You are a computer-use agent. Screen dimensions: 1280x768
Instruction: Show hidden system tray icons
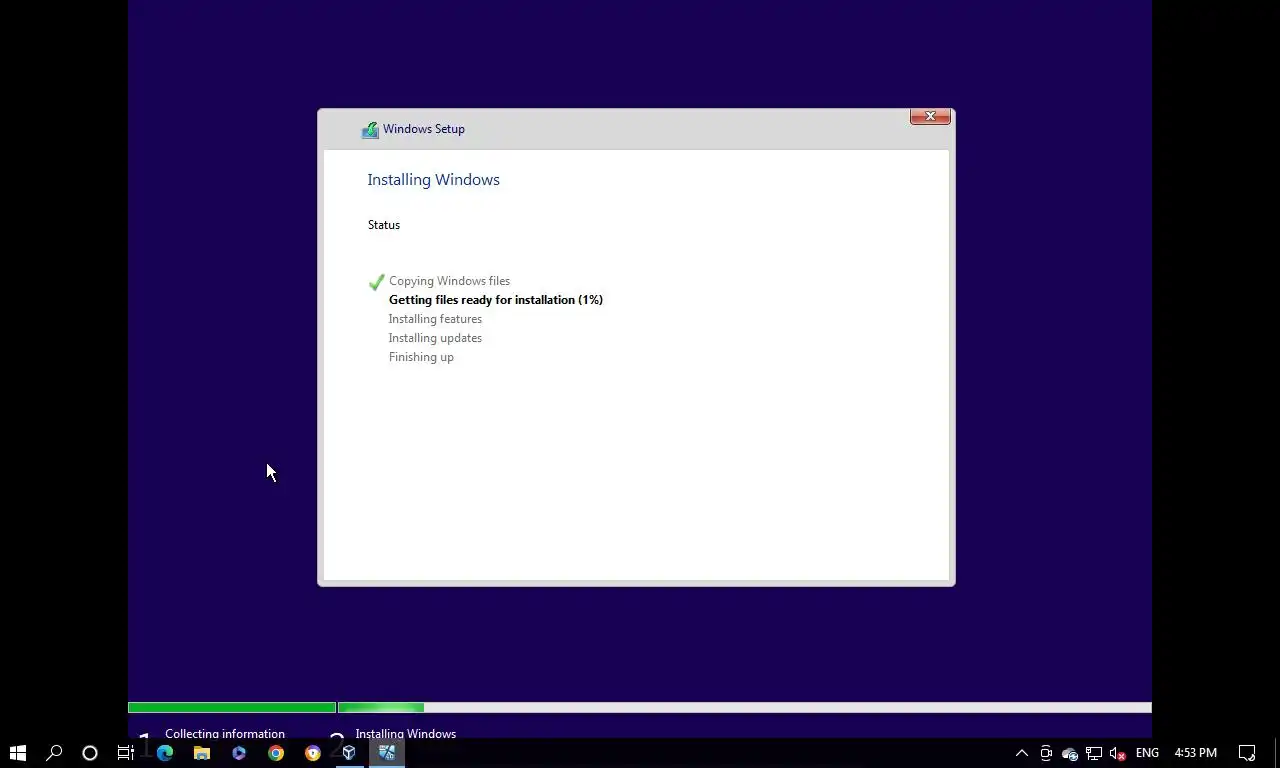1021,753
